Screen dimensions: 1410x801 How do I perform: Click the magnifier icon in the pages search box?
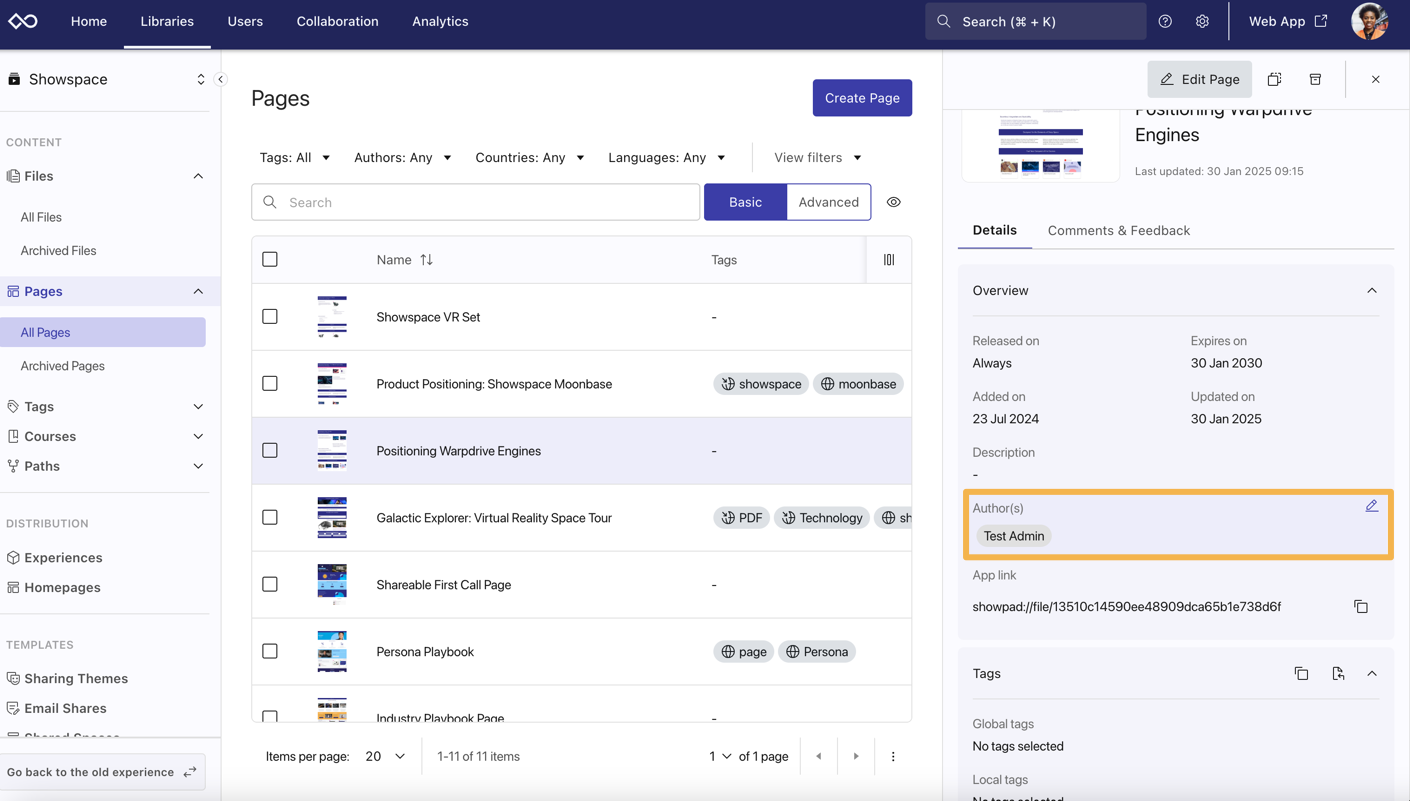pos(270,202)
